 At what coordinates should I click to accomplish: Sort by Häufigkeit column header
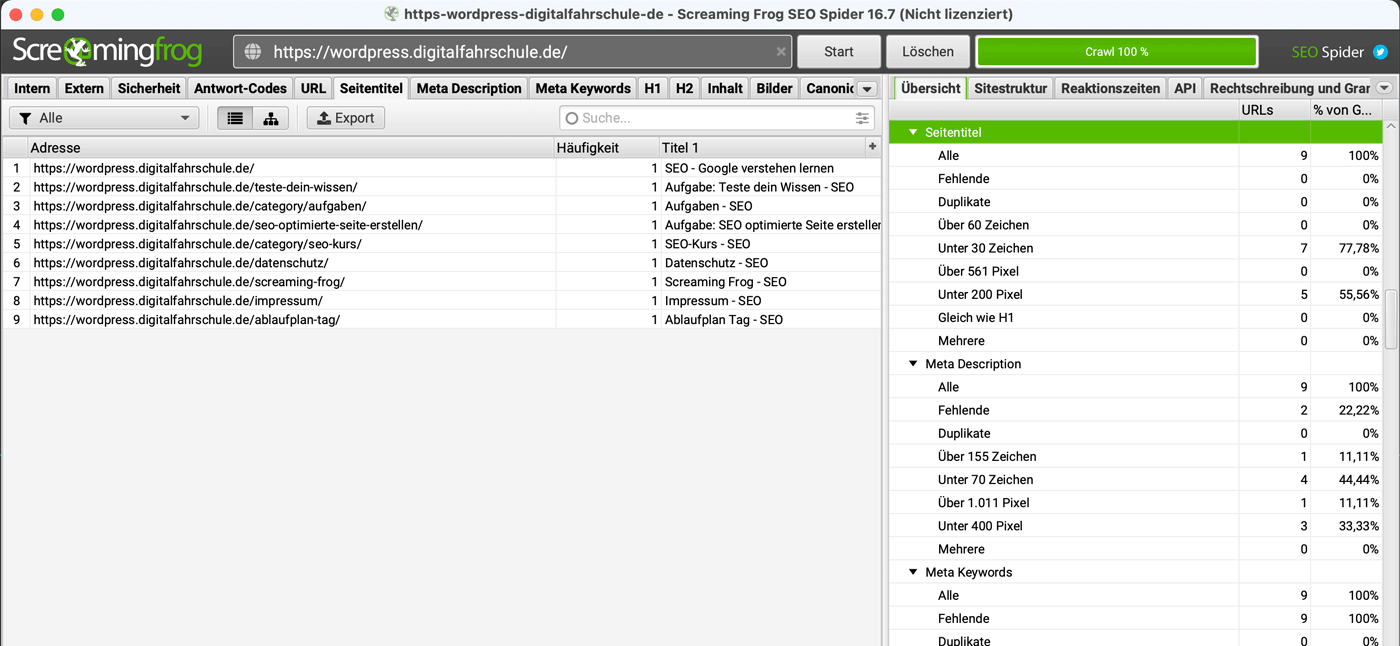pyautogui.click(x=608, y=147)
